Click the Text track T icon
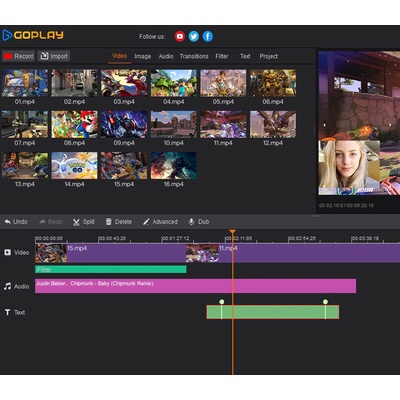The height and width of the screenshot is (400, 400). 7,312
